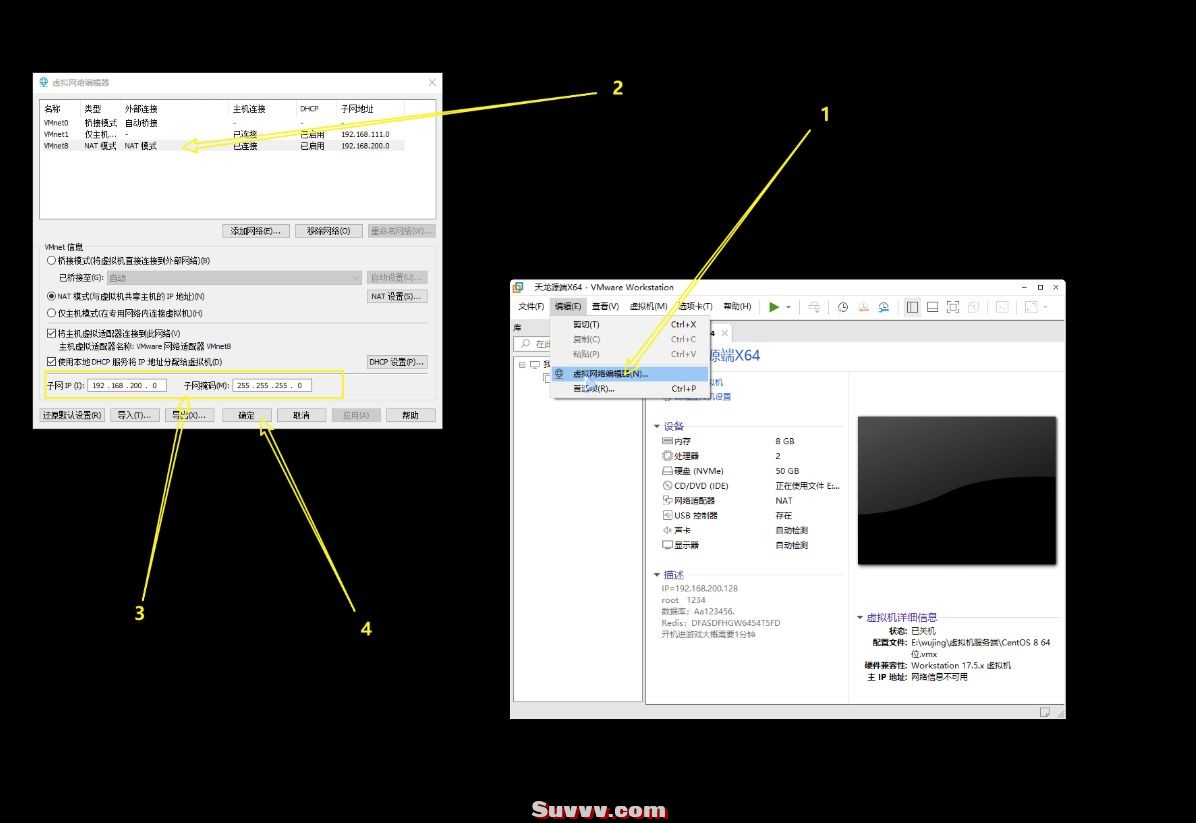Click the NAT 设置(S) button
The height and width of the screenshot is (823, 1196).
pos(397,296)
